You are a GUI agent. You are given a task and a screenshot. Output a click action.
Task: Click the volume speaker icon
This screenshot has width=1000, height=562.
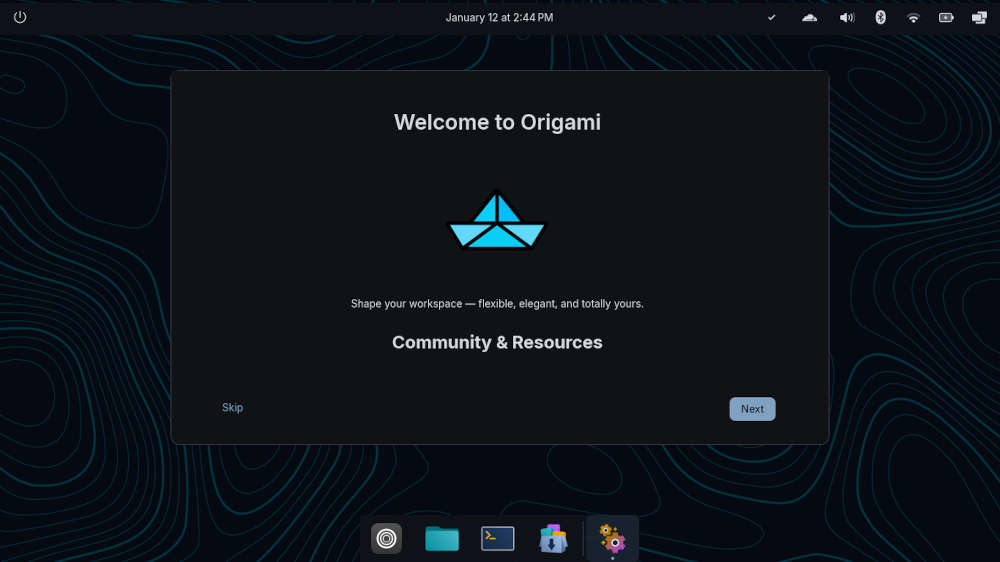point(847,17)
